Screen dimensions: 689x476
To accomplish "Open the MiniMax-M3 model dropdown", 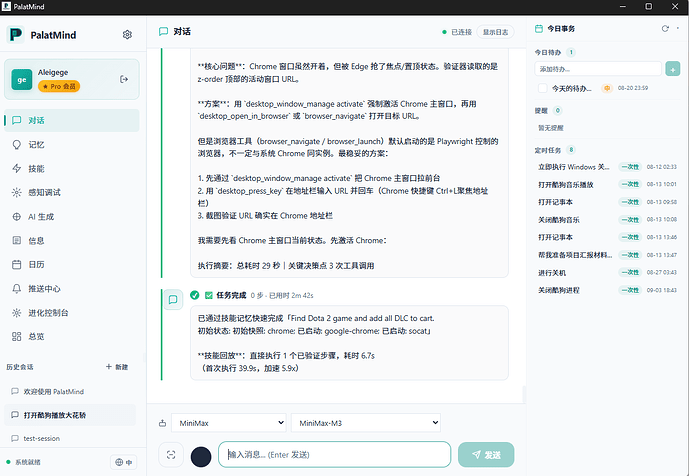I will click(366, 423).
